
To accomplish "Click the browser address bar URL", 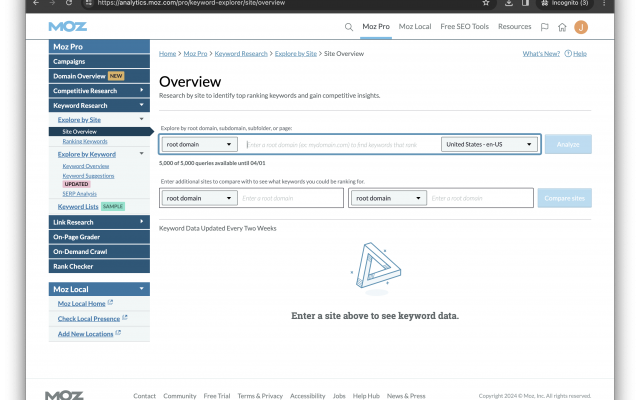I will click(191, 3).
